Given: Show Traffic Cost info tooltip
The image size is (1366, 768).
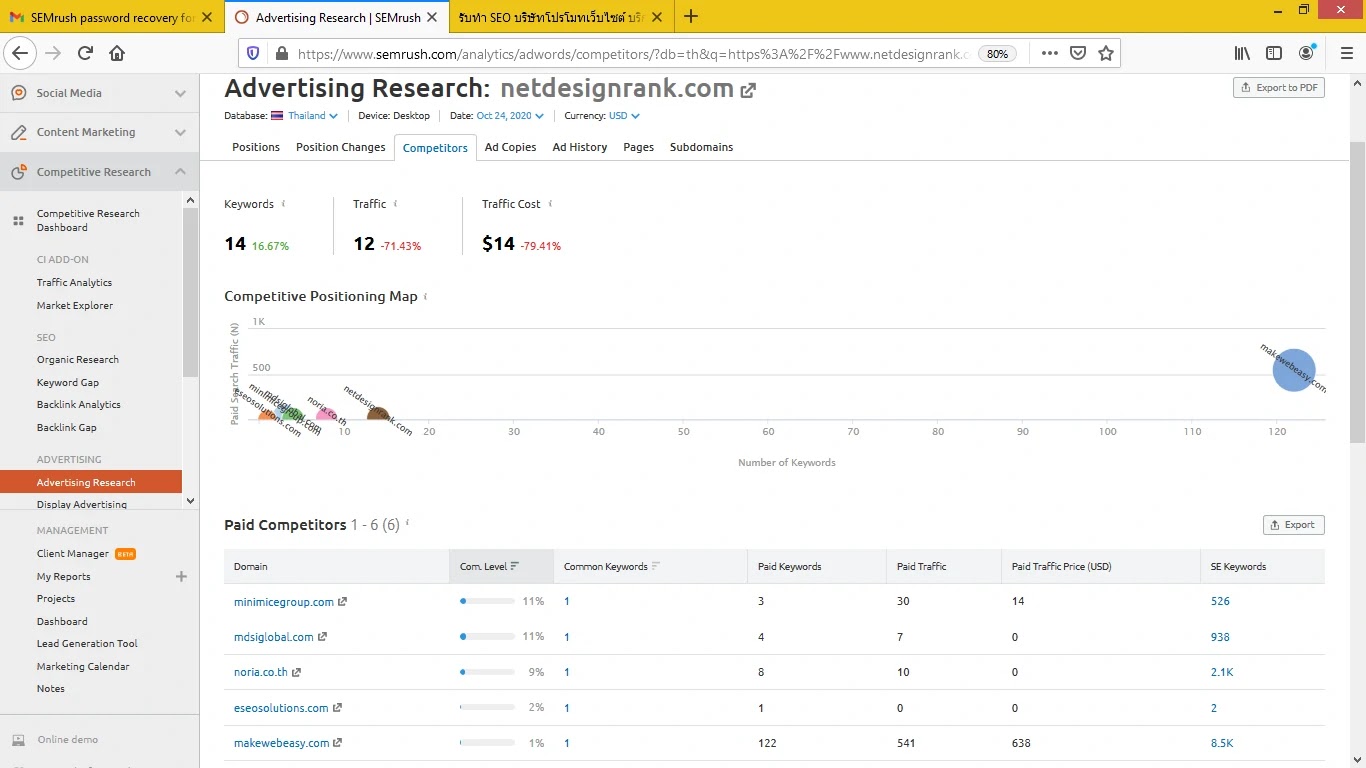Looking at the screenshot, I should coord(550,204).
